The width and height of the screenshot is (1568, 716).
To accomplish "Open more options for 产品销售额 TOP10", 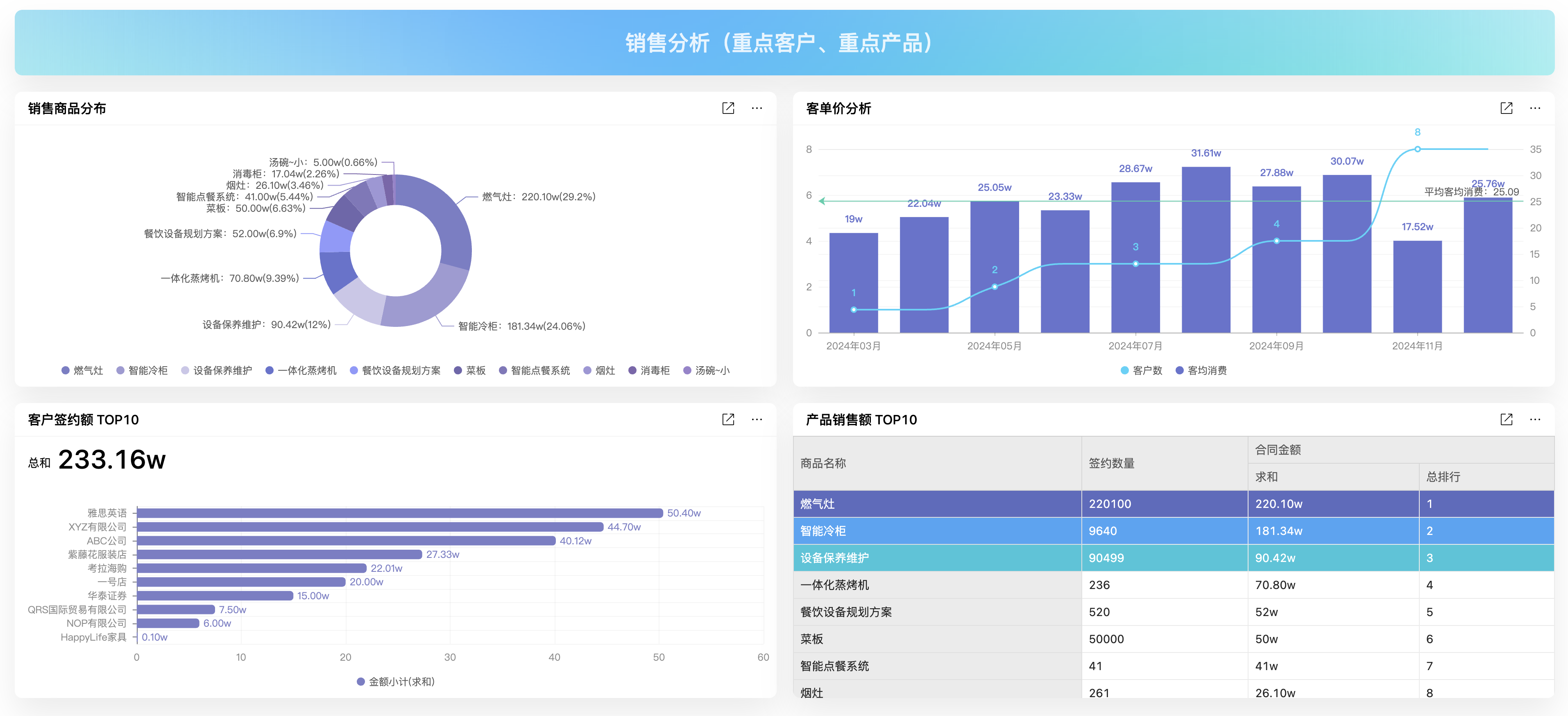I will tap(1534, 419).
